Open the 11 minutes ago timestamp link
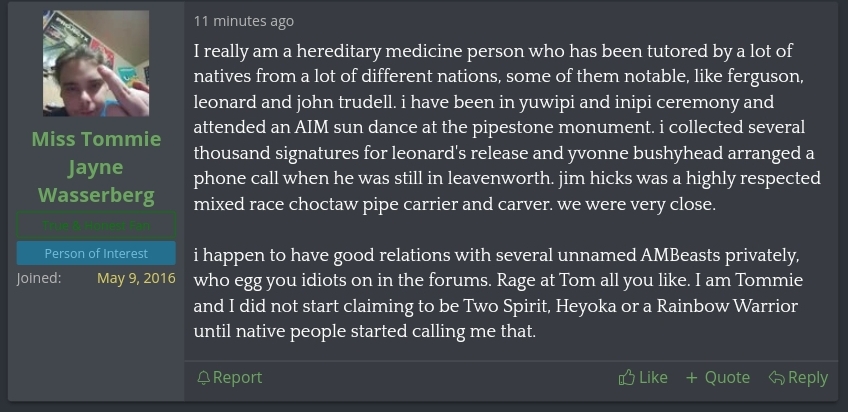Screen dimensions: 848x412 [x=244, y=21]
